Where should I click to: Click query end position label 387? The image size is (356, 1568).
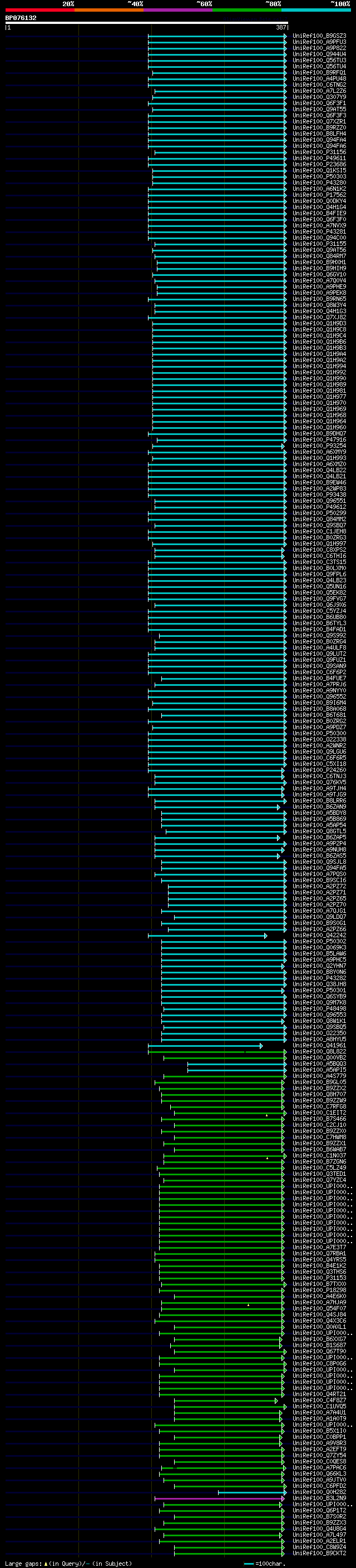[281, 28]
